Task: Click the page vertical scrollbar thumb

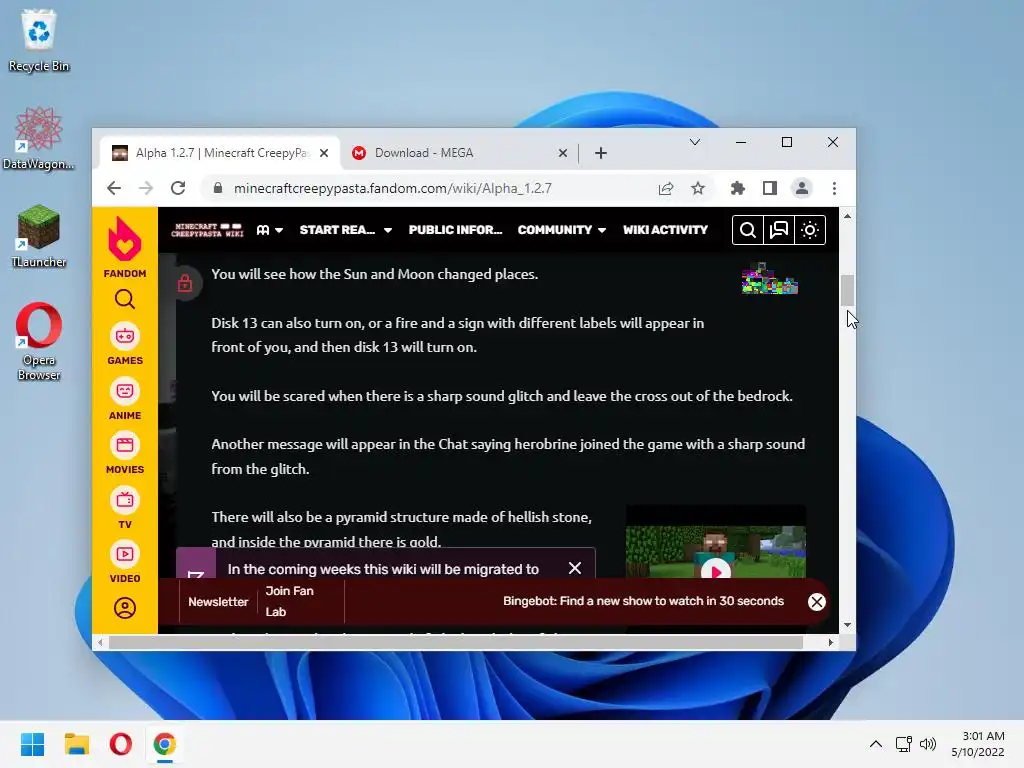Action: [847, 291]
